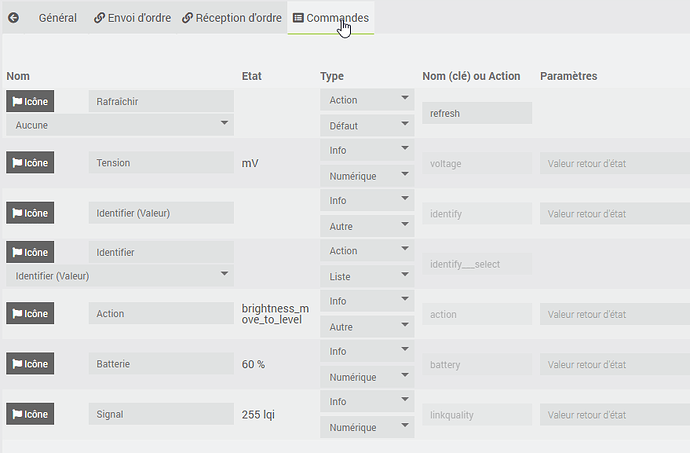Set icon for Identifier (Valeur) command

click(x=30, y=213)
